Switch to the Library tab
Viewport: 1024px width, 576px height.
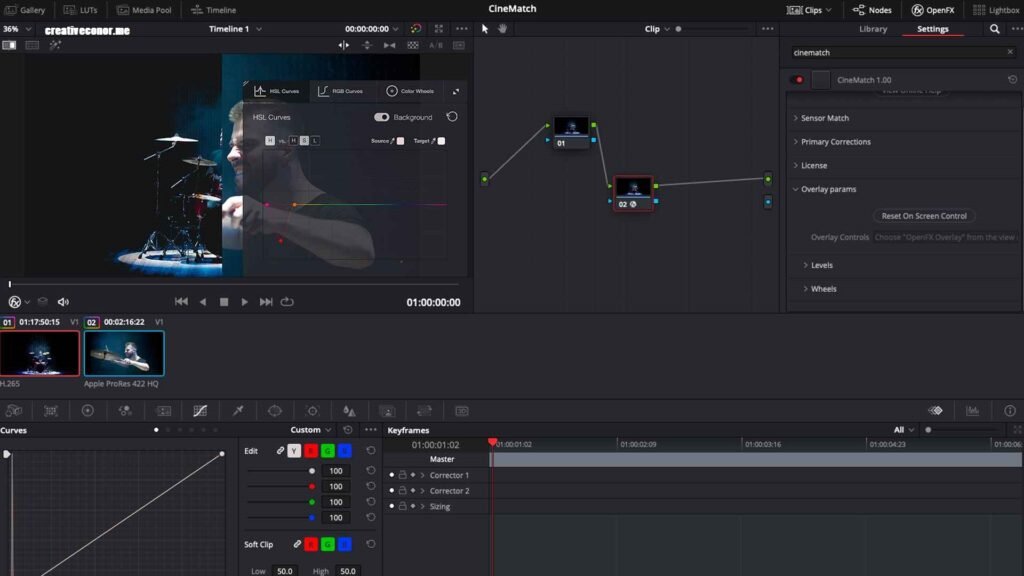872,29
